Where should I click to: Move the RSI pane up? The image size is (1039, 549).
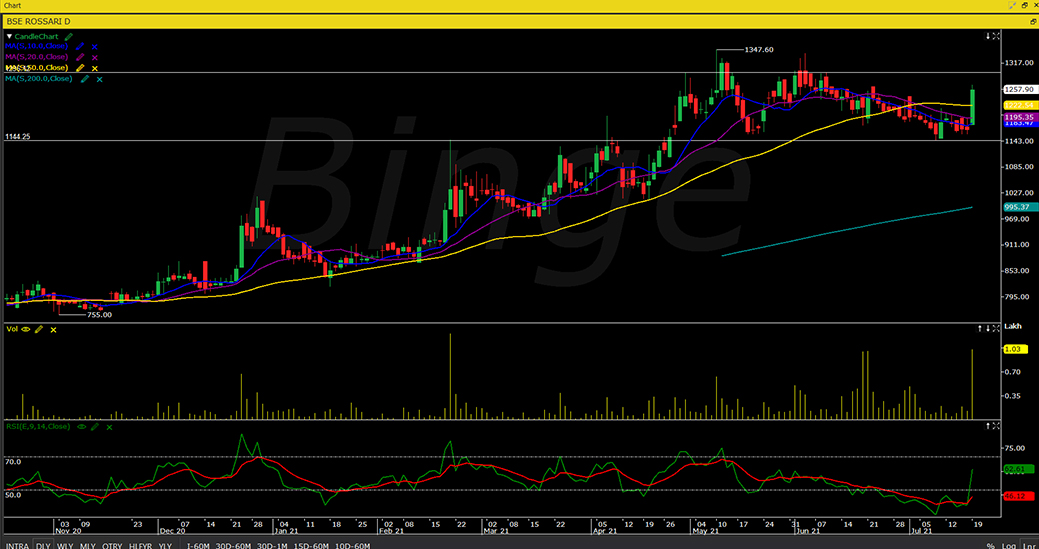click(988, 426)
